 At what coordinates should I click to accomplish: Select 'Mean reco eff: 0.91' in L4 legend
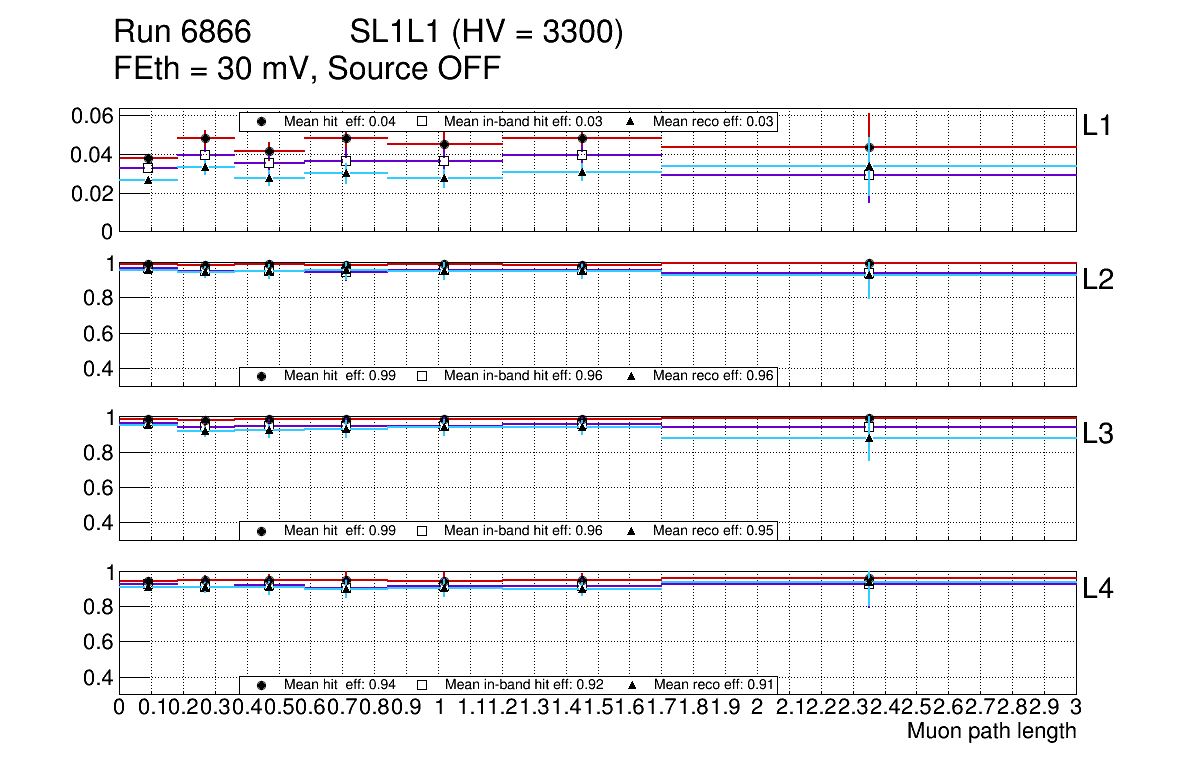click(x=714, y=686)
